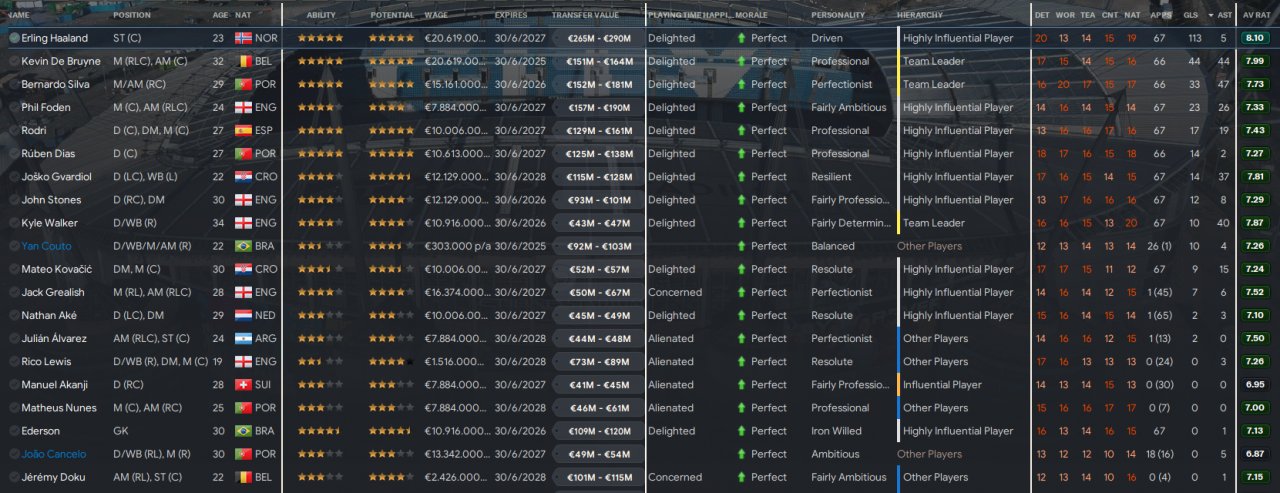Sort by the AGE column header
Screen dimensions: 1280x493
point(220,15)
